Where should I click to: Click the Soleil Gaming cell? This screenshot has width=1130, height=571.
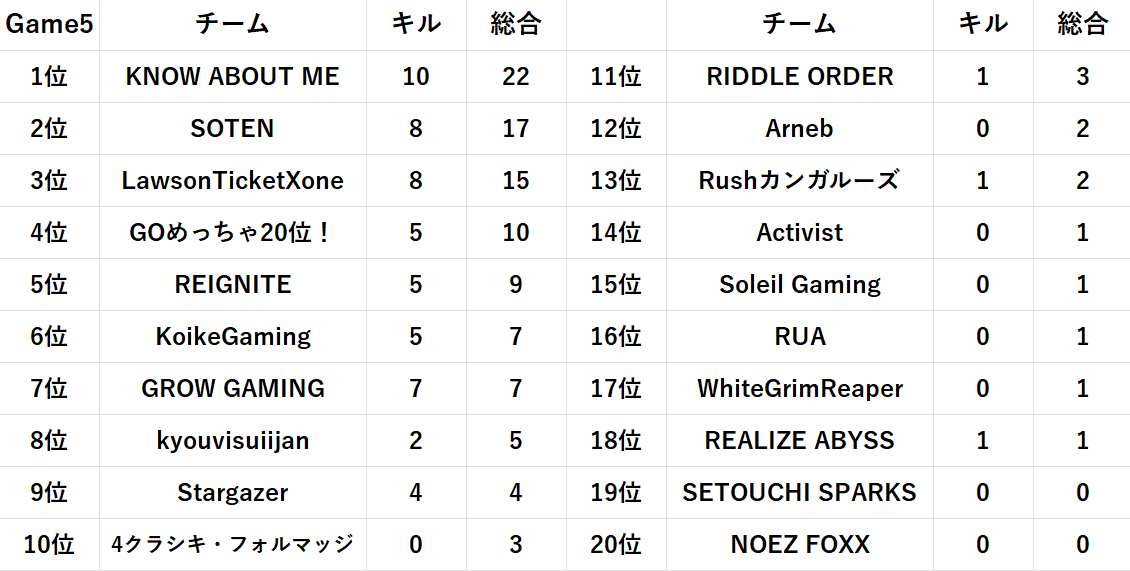[x=799, y=285]
